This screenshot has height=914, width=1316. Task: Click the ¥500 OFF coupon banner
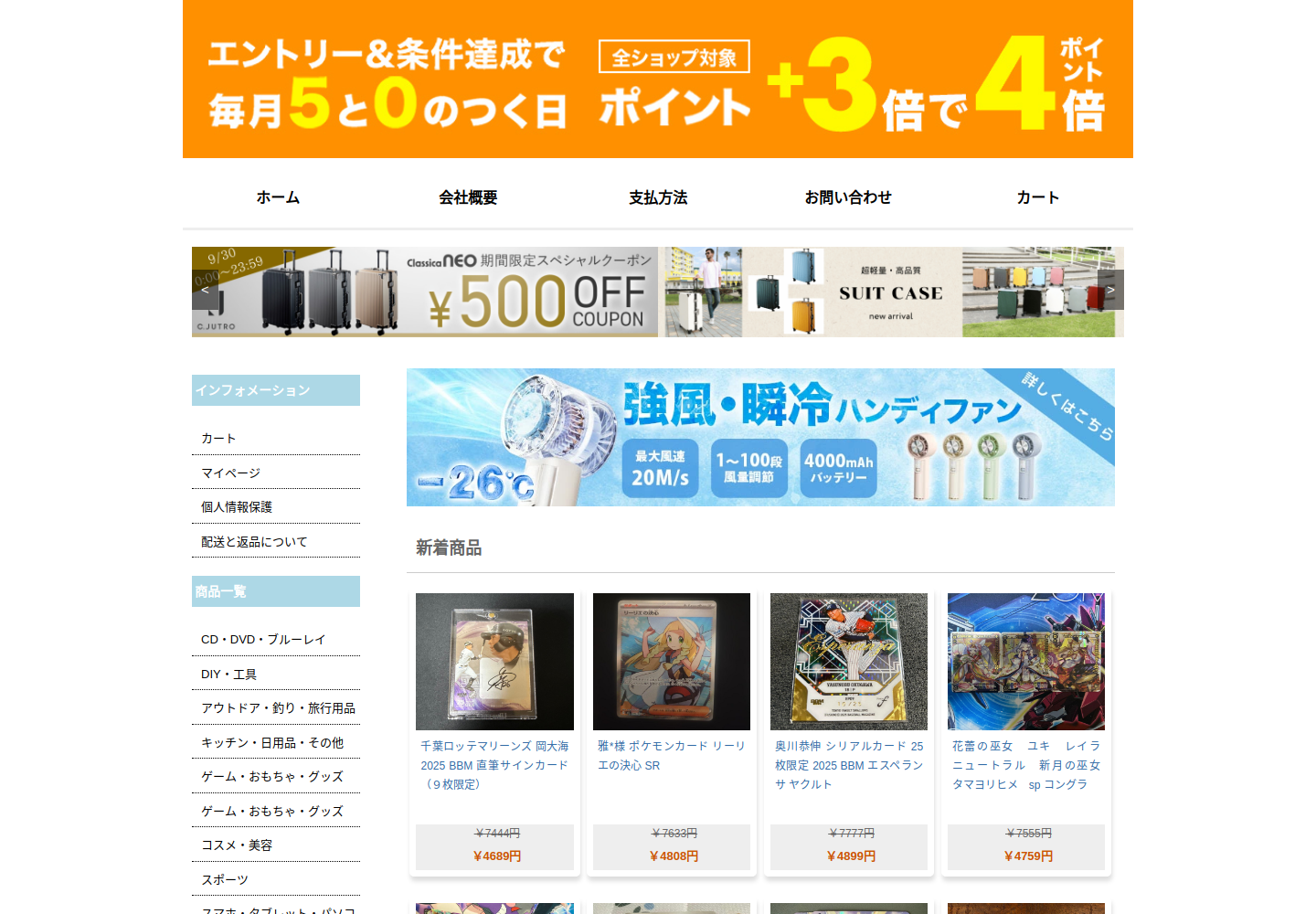(425, 292)
